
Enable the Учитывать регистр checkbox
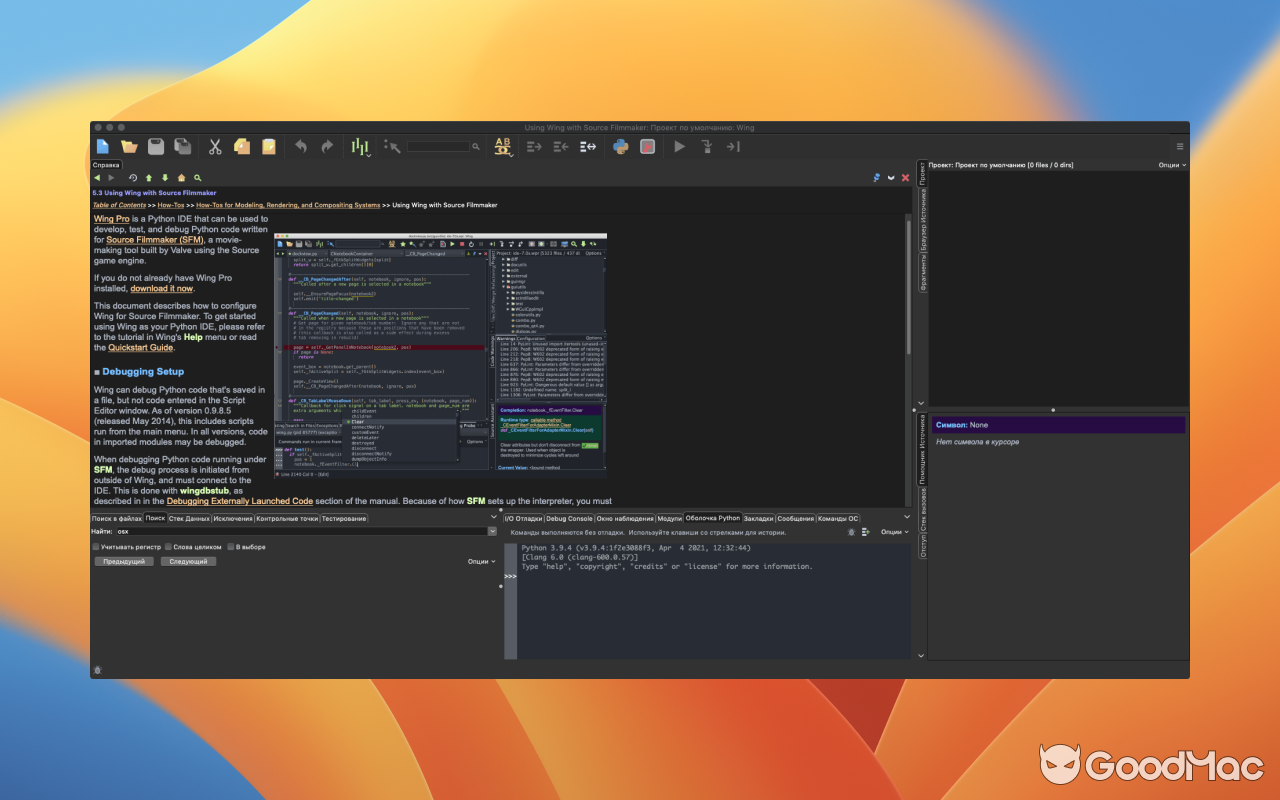tap(96, 546)
